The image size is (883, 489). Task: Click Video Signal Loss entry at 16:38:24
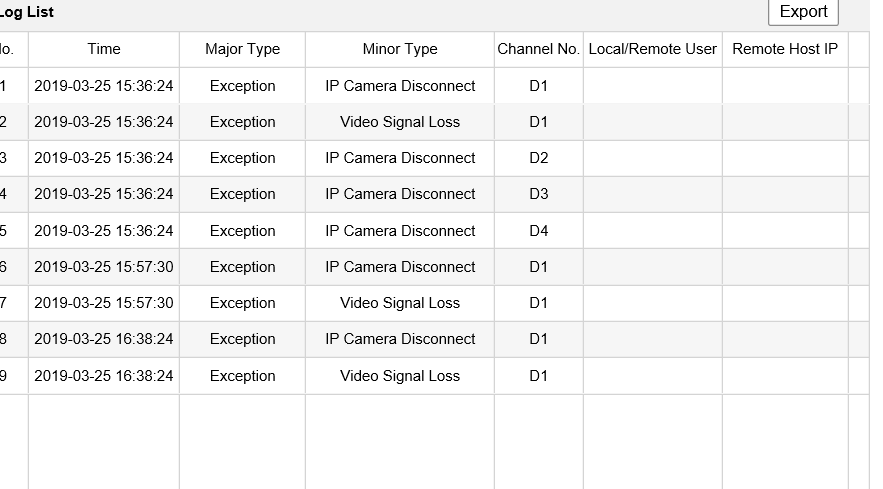coord(400,376)
